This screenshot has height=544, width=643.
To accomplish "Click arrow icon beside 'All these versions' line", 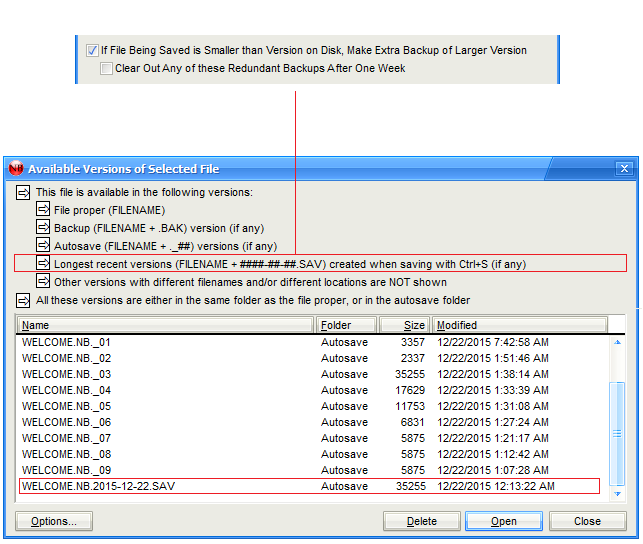I will pos(23,300).
